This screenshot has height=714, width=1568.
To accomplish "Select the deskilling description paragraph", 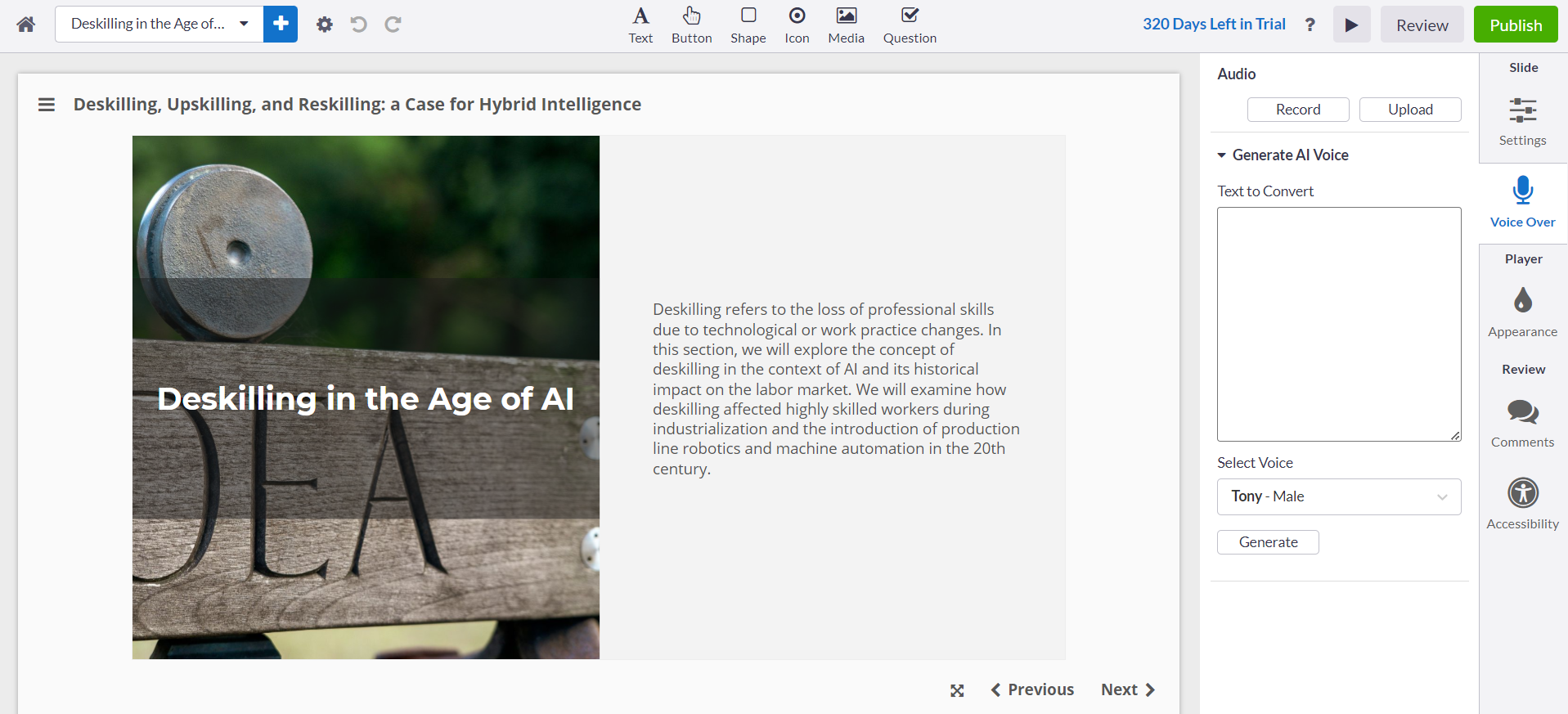I will tap(836, 388).
